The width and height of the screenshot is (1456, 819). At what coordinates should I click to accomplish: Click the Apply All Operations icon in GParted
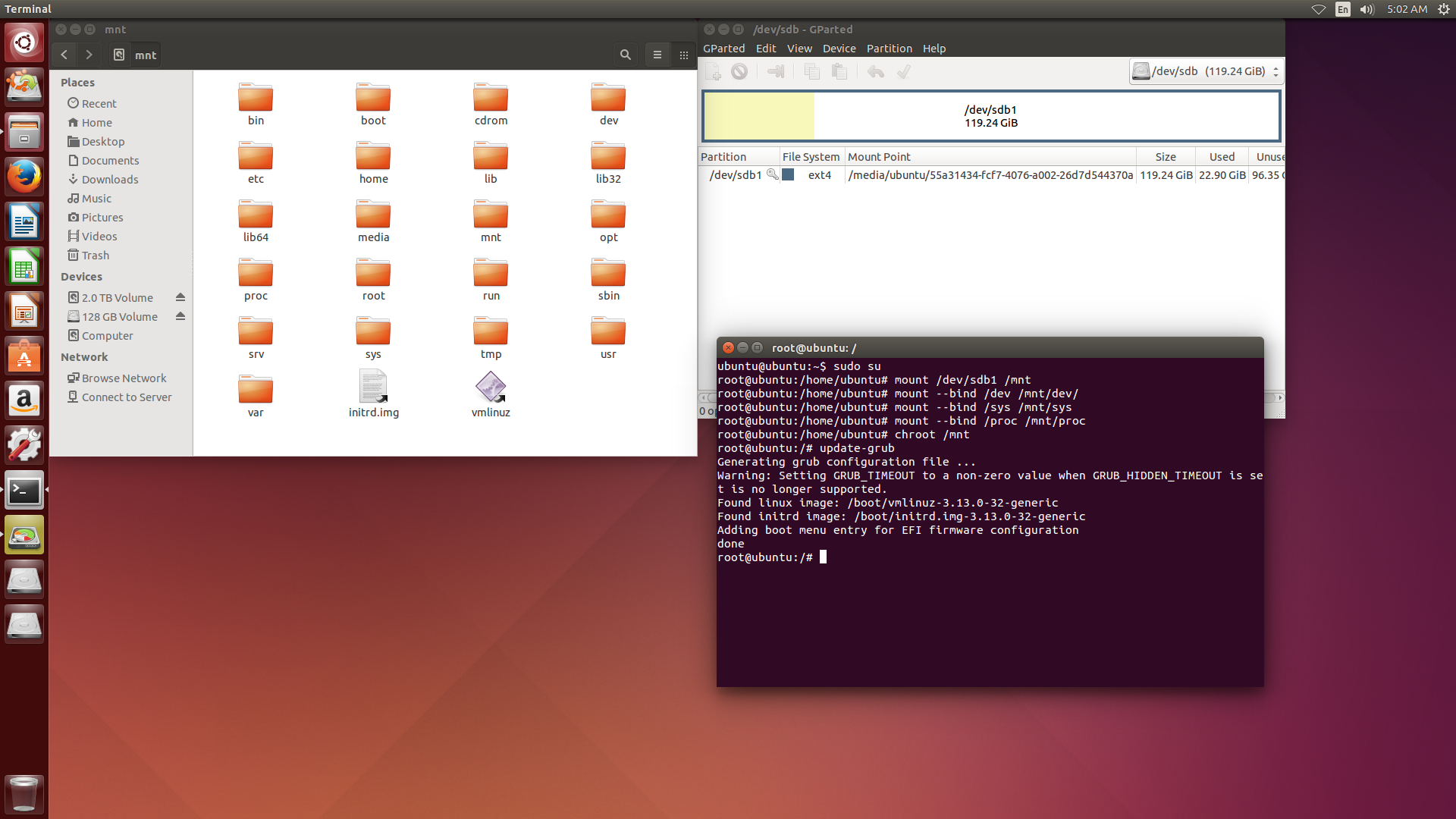click(904, 71)
